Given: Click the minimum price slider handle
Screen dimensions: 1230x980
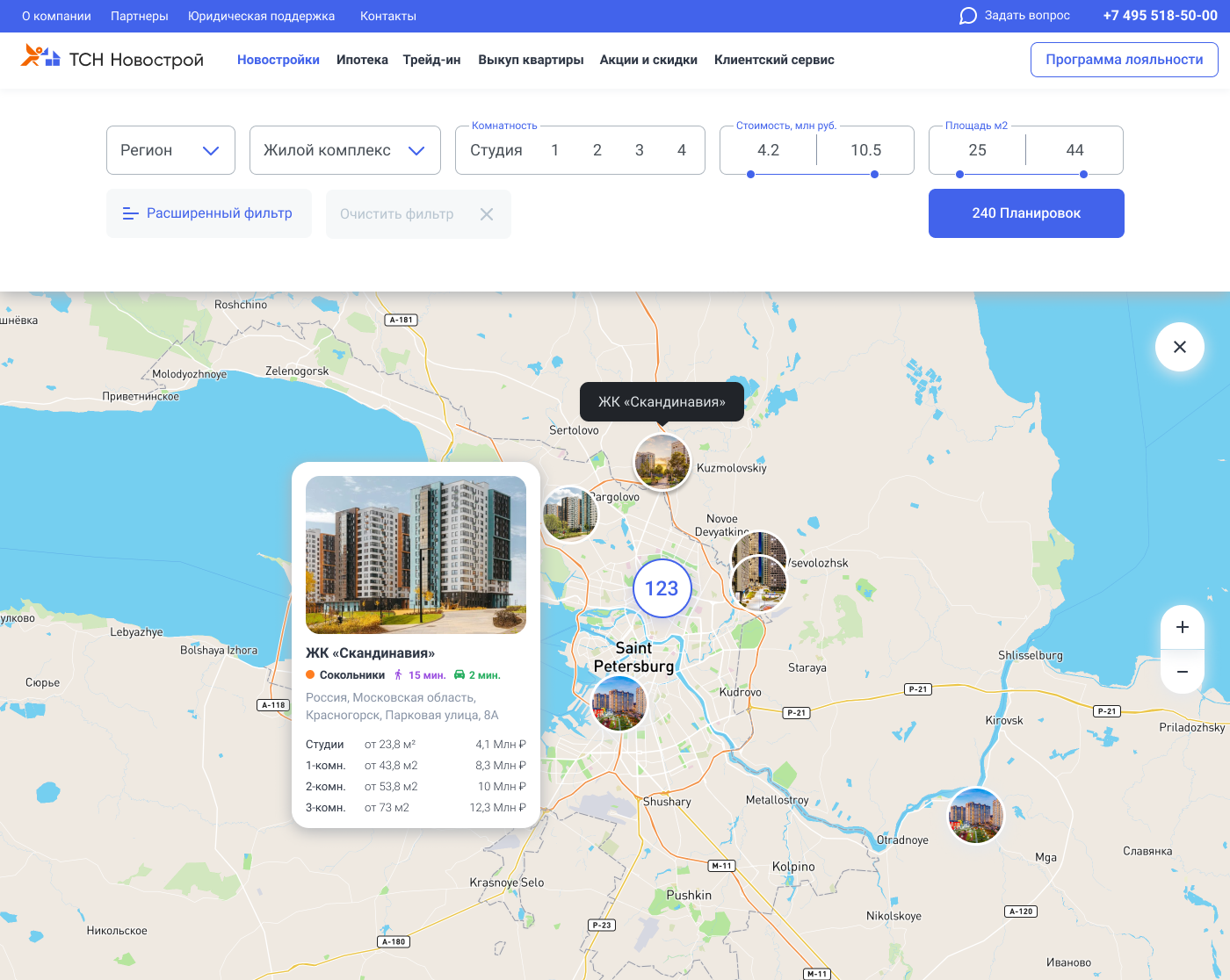Looking at the screenshot, I should click(750, 174).
